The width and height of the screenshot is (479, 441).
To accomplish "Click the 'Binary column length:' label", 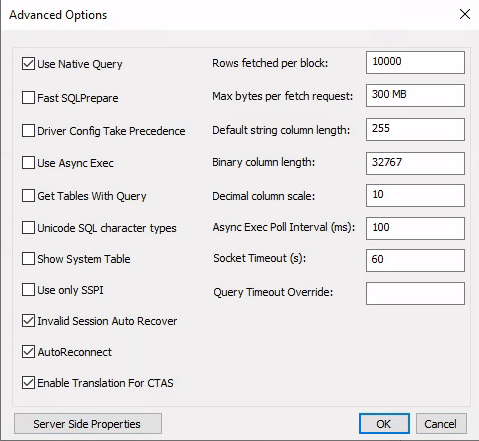I will tap(263, 162).
